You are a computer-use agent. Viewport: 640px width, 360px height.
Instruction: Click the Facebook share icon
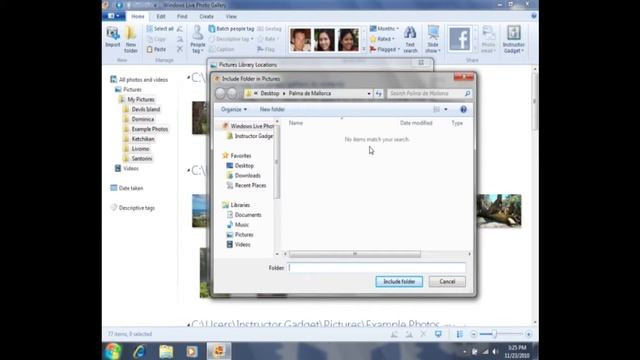[460, 39]
